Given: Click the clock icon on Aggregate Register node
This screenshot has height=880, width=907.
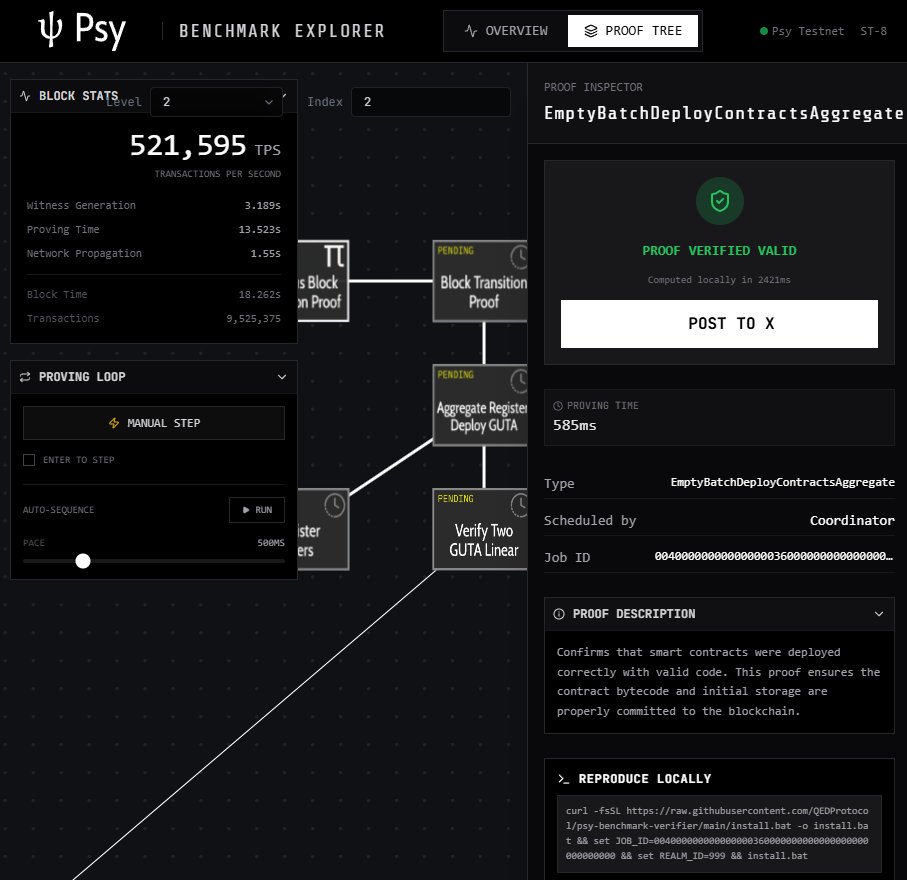Looking at the screenshot, I should [520, 381].
